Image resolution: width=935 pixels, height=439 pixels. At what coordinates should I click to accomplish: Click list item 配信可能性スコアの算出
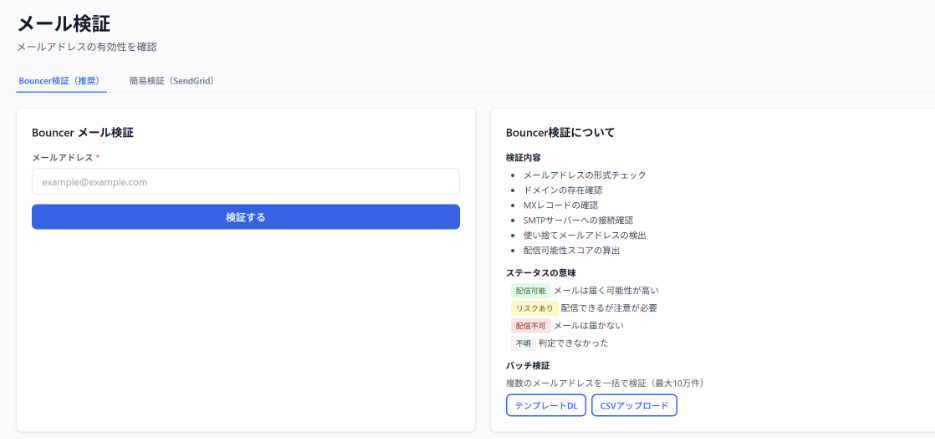coord(571,251)
